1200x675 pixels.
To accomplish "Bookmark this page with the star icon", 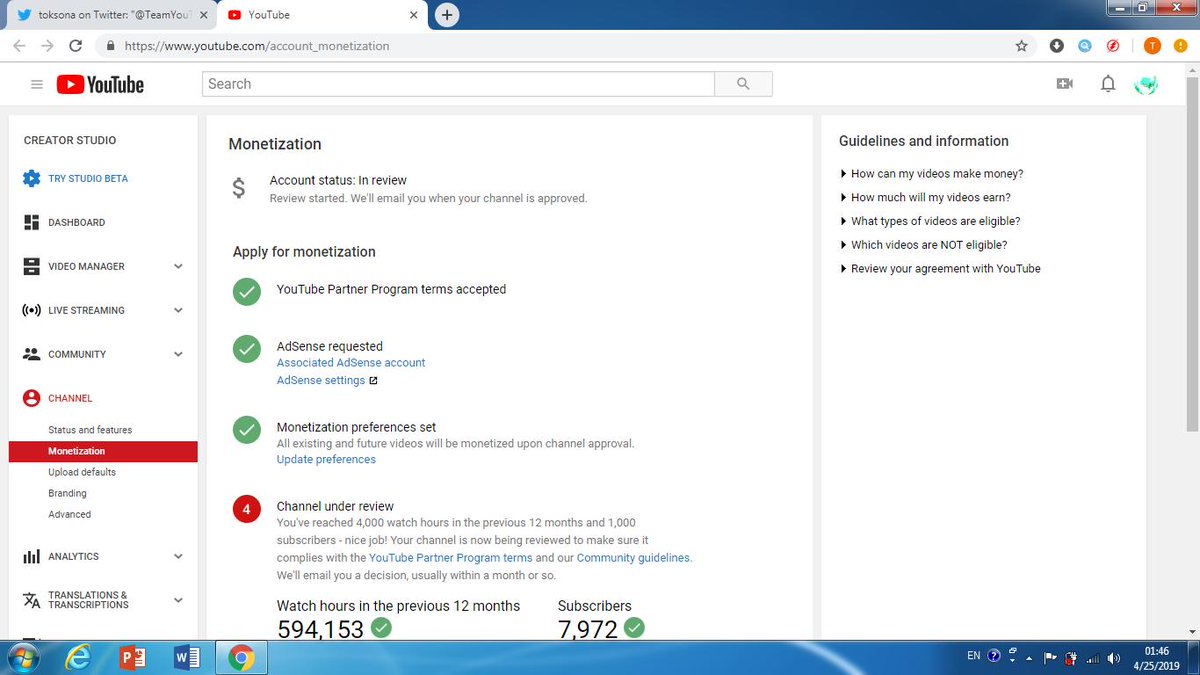I will (1021, 46).
